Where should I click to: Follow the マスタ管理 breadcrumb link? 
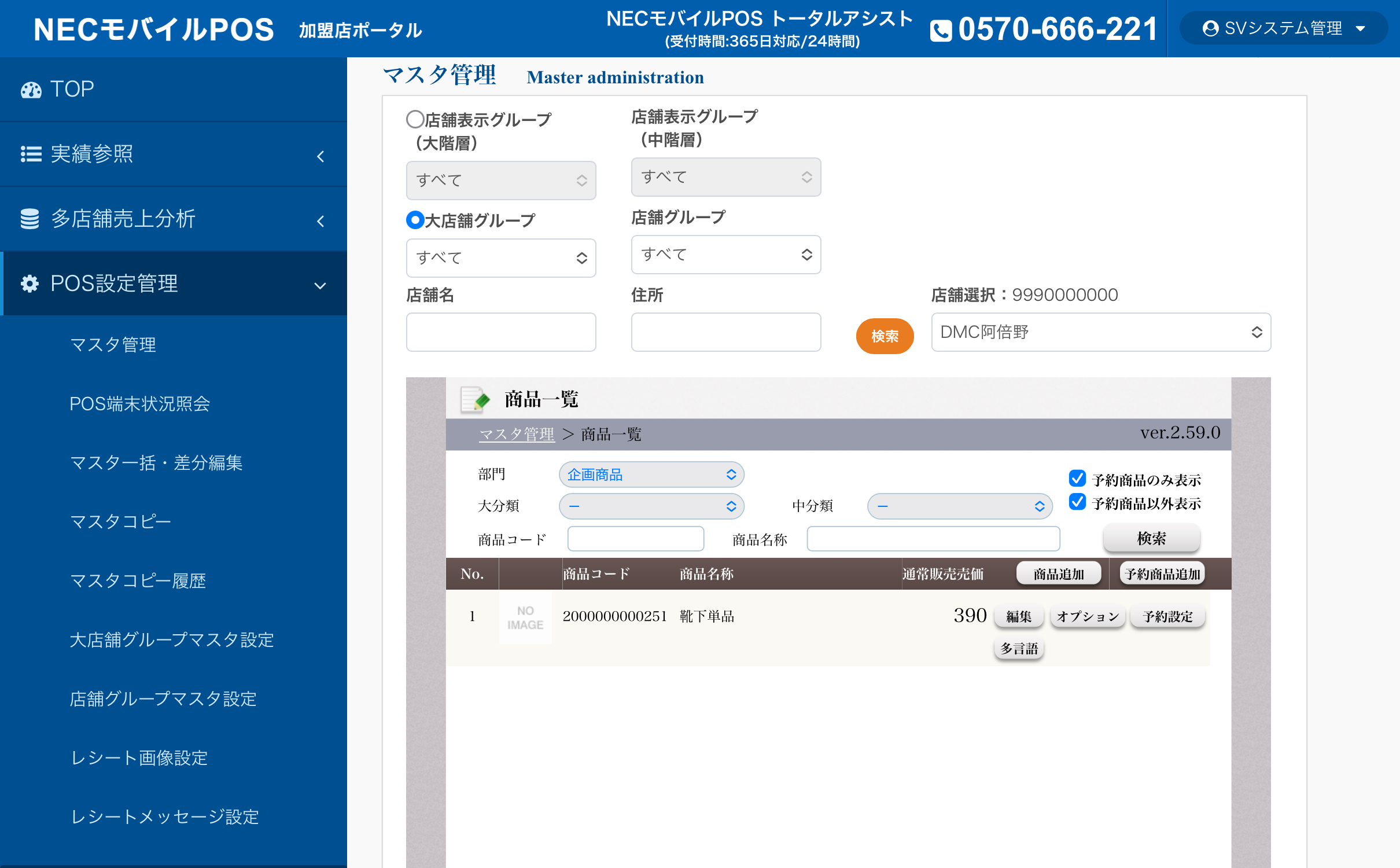click(517, 434)
